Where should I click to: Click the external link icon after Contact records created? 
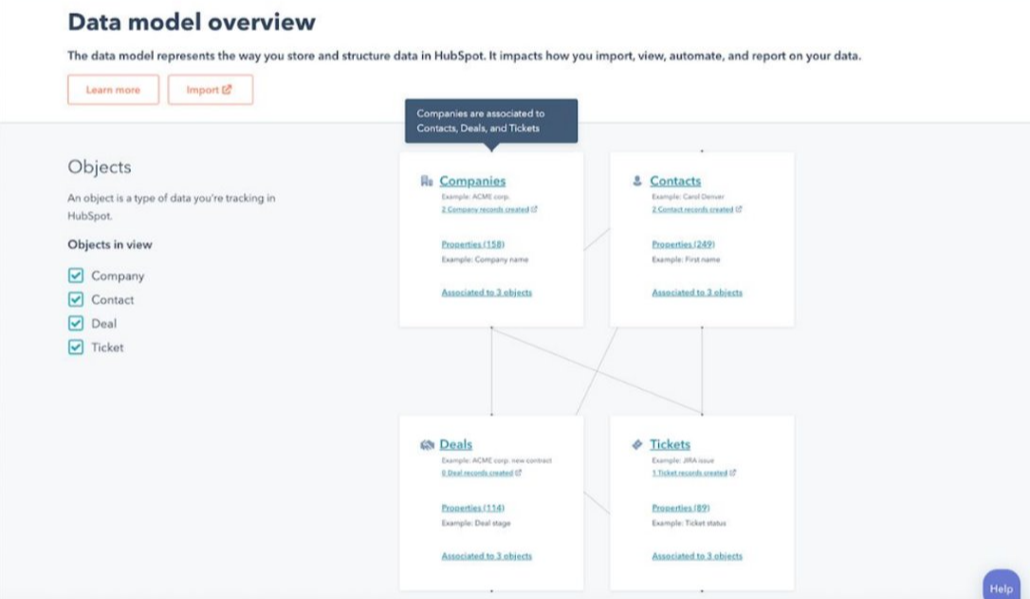(x=738, y=210)
